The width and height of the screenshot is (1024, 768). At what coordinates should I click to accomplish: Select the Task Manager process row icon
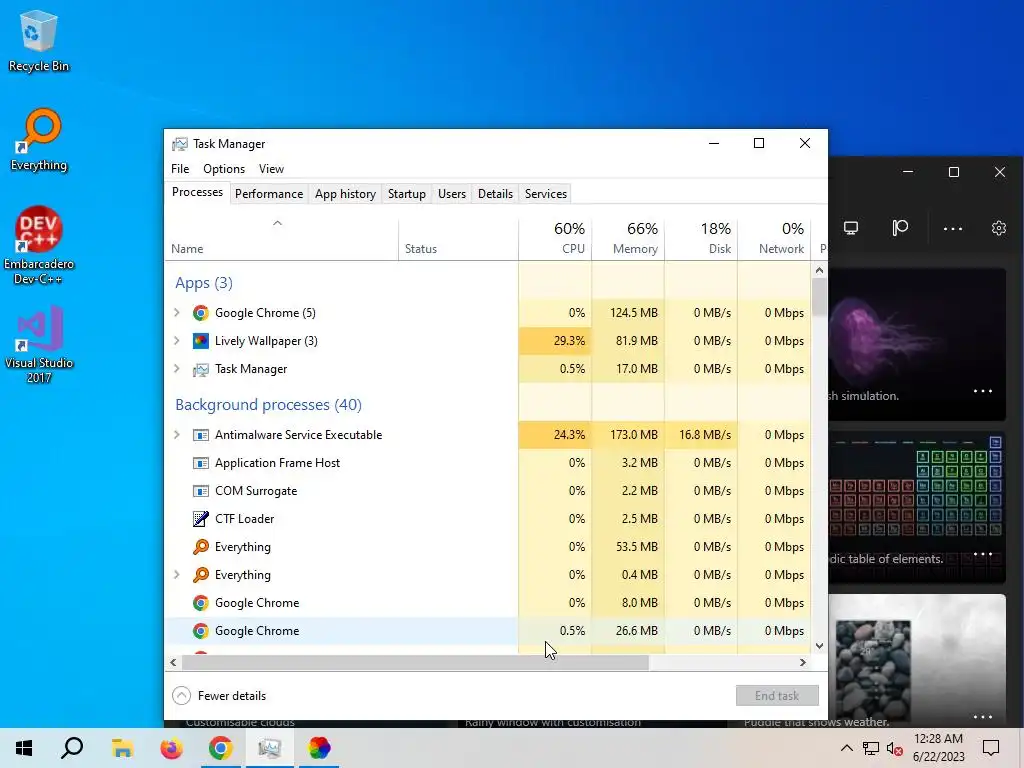click(200, 369)
